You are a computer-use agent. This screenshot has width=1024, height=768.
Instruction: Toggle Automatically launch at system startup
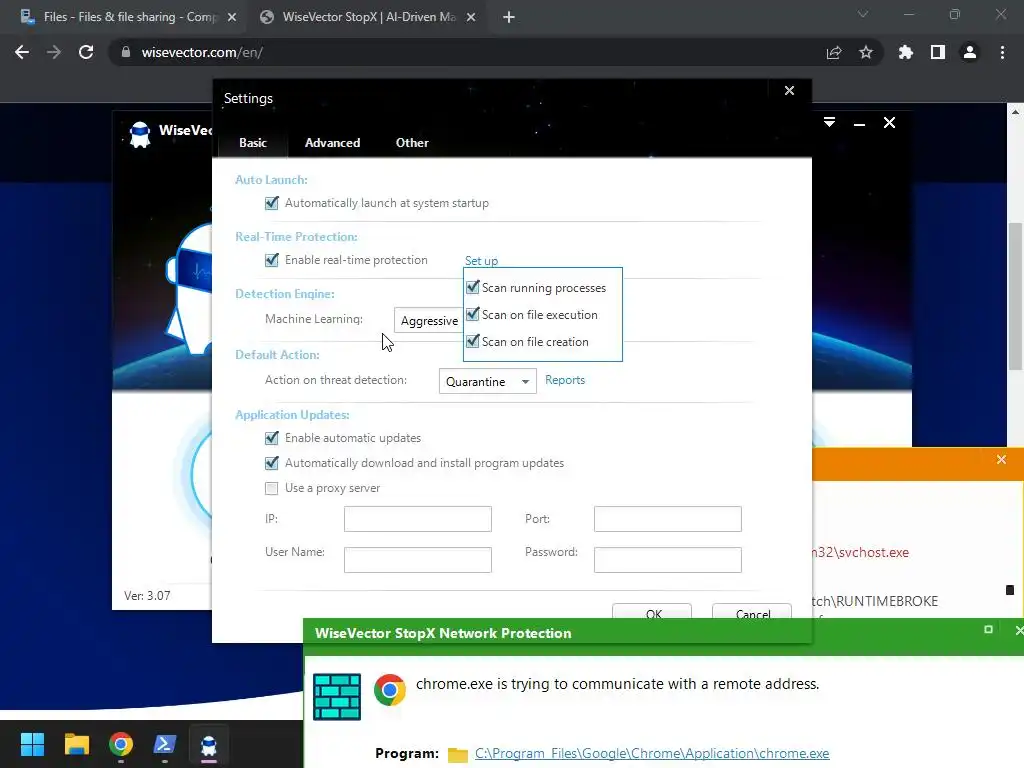pos(272,203)
